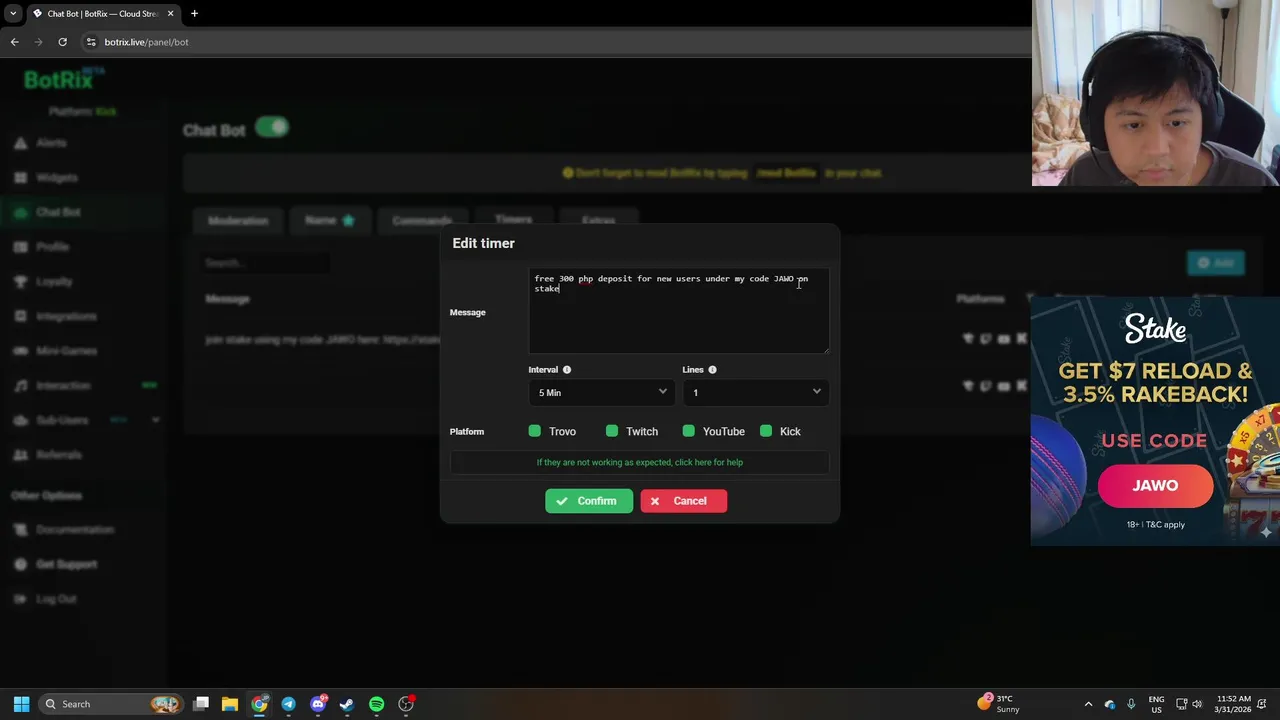Click into the timer Message text area

click(679, 310)
